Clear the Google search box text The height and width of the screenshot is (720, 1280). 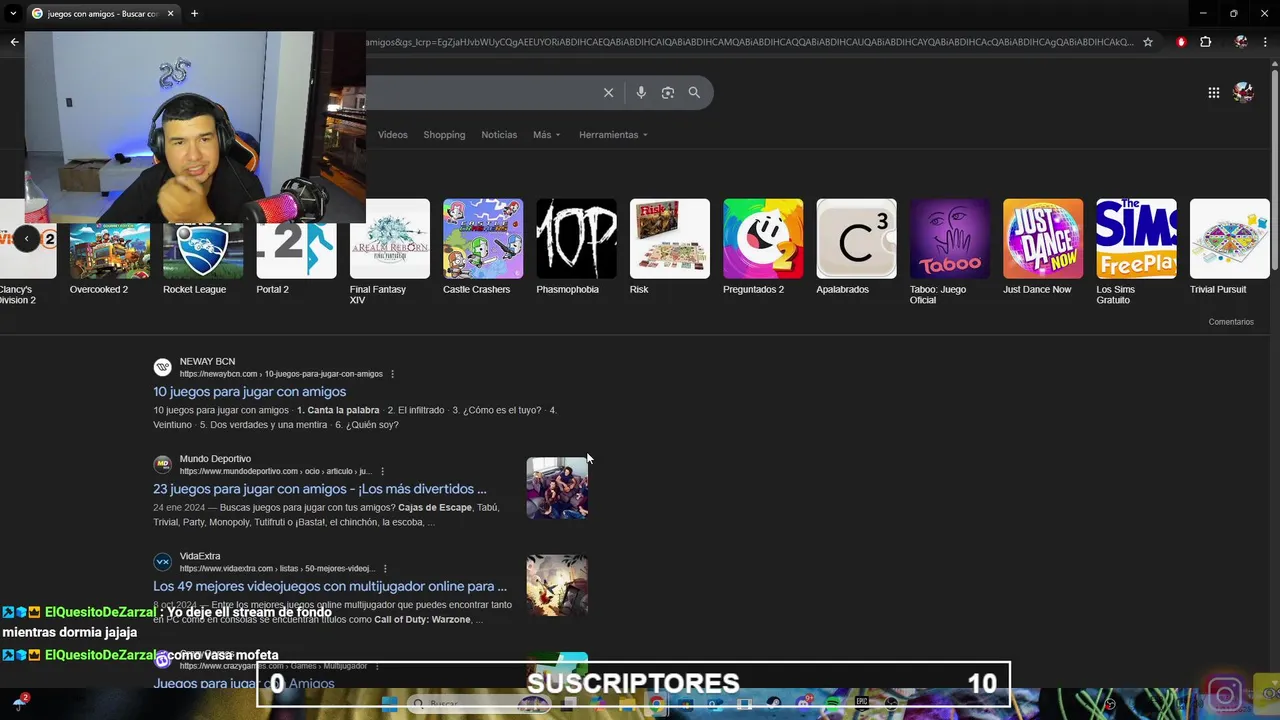608,92
